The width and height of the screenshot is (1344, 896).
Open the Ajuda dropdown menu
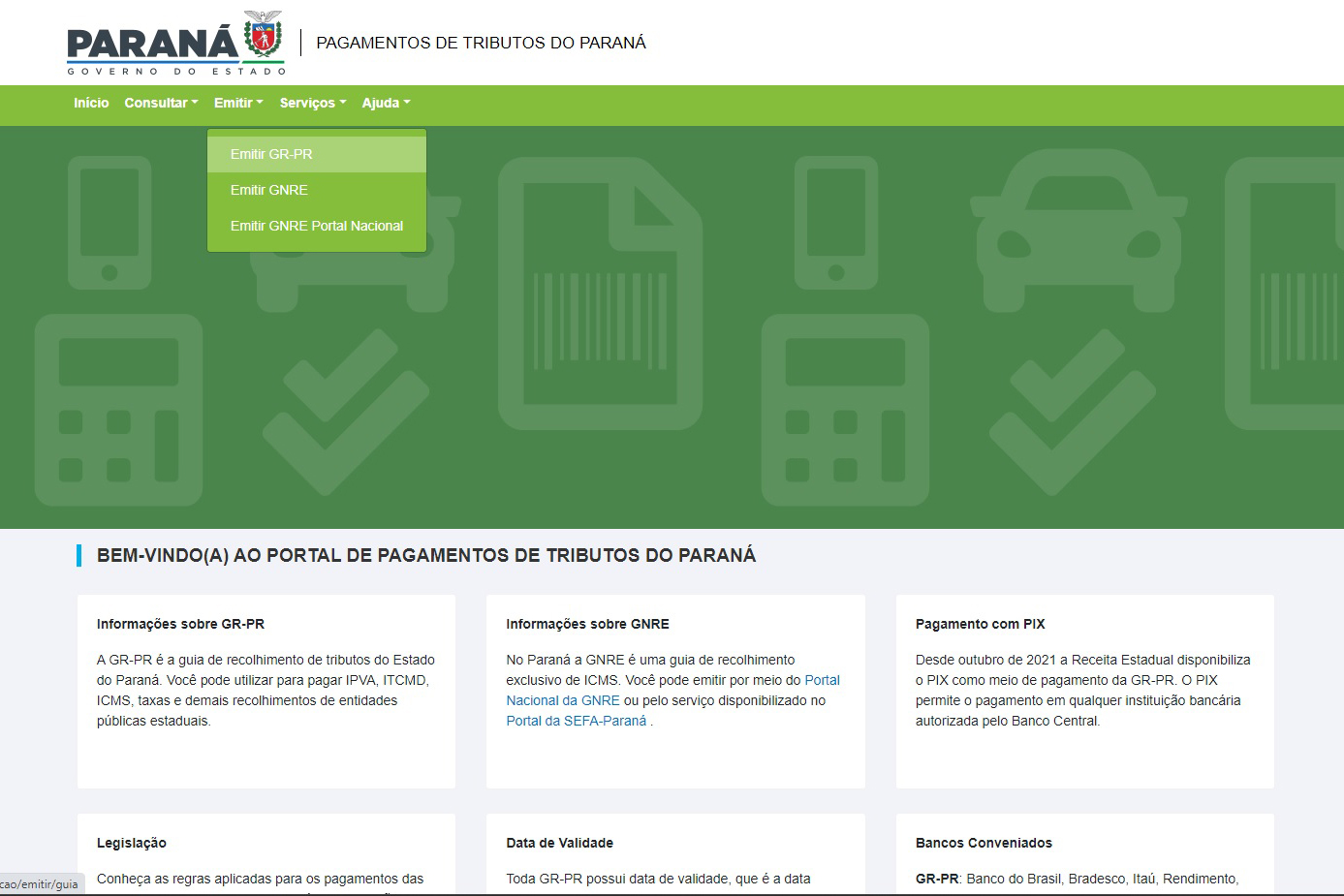386,103
